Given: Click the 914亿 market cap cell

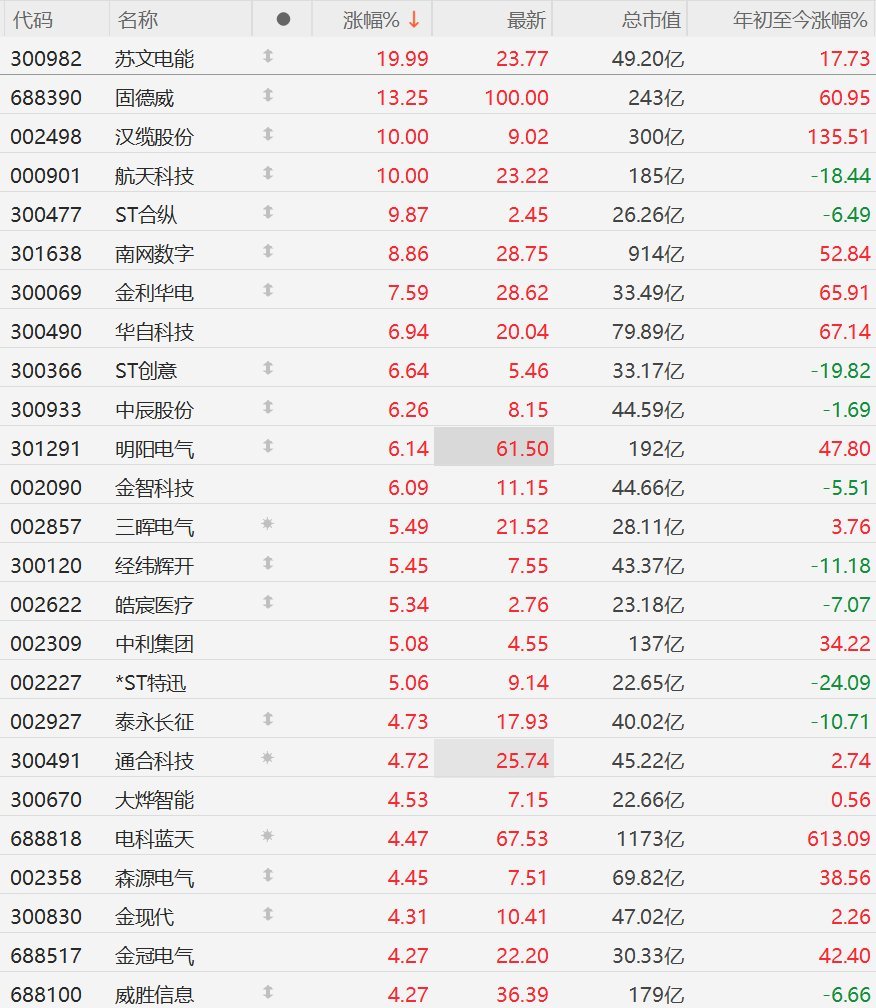Looking at the screenshot, I should [656, 254].
